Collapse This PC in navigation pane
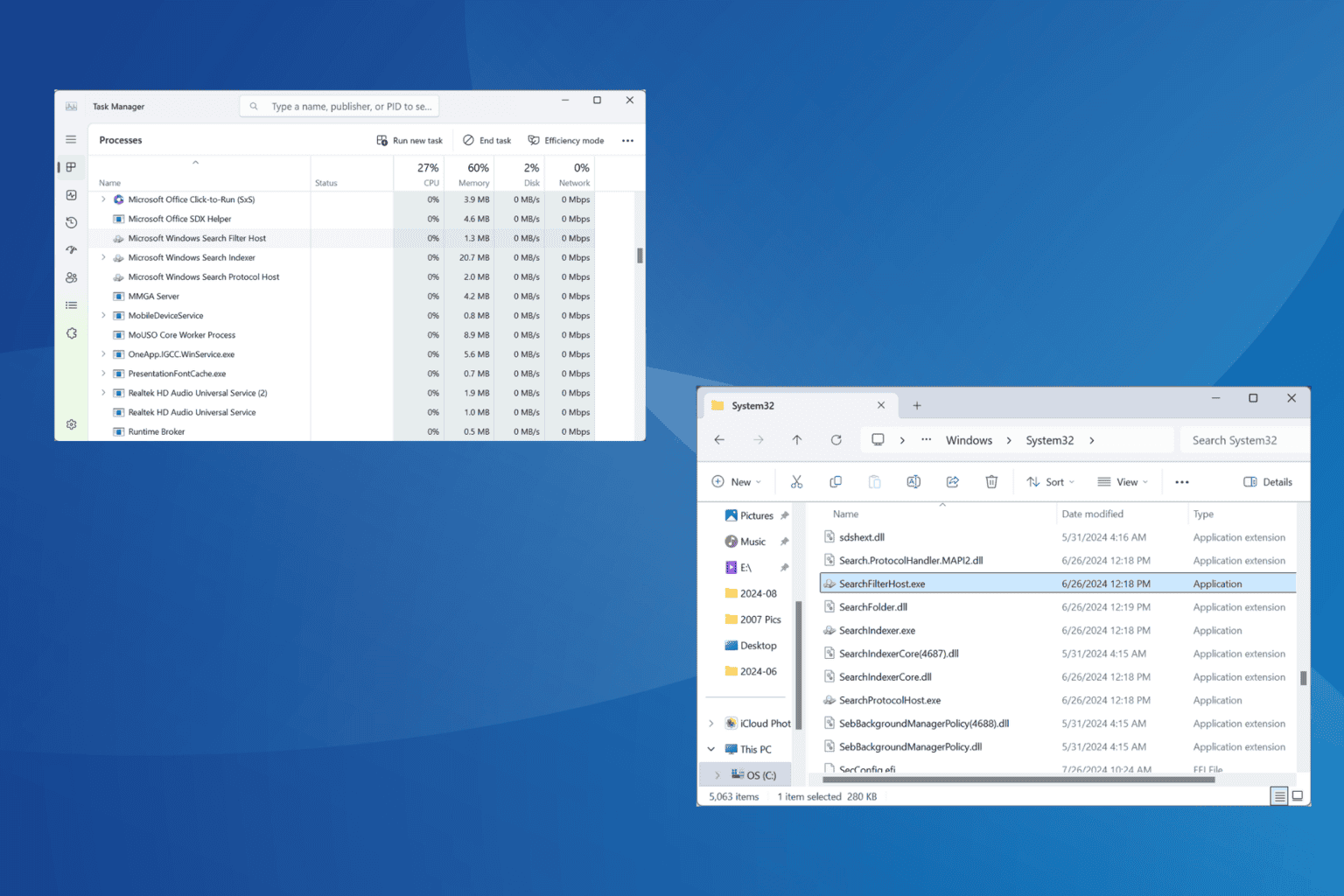 711,749
